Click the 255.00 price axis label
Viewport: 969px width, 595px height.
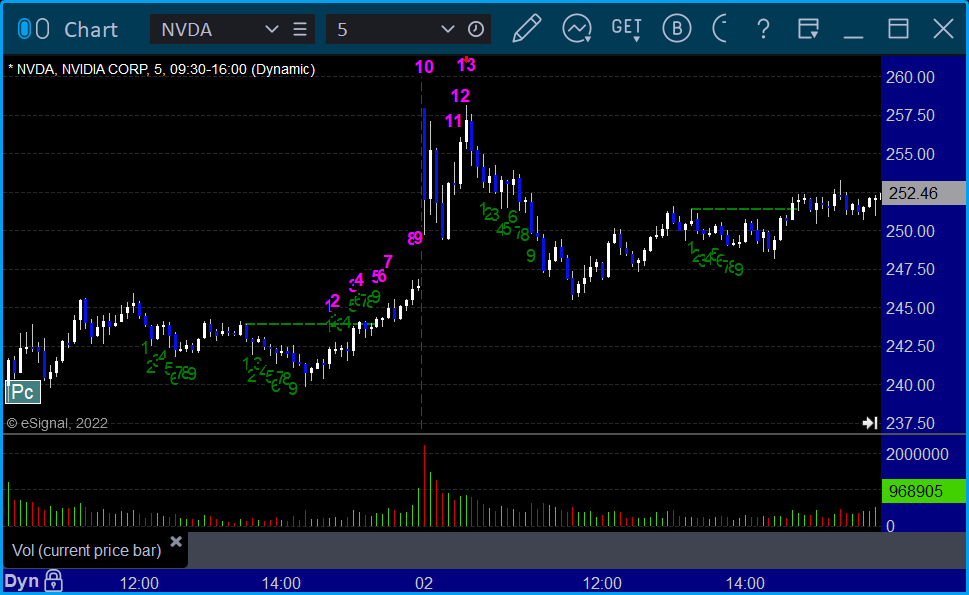click(x=910, y=154)
